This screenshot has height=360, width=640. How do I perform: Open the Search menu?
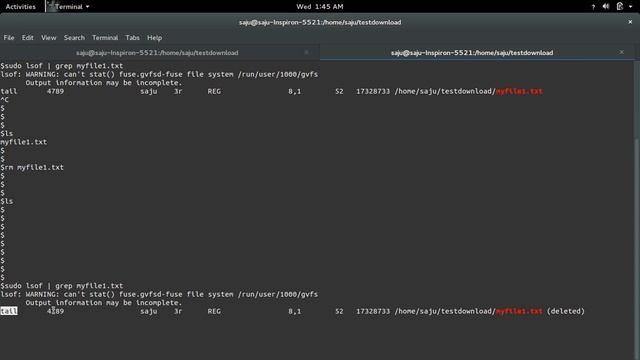(x=74, y=38)
